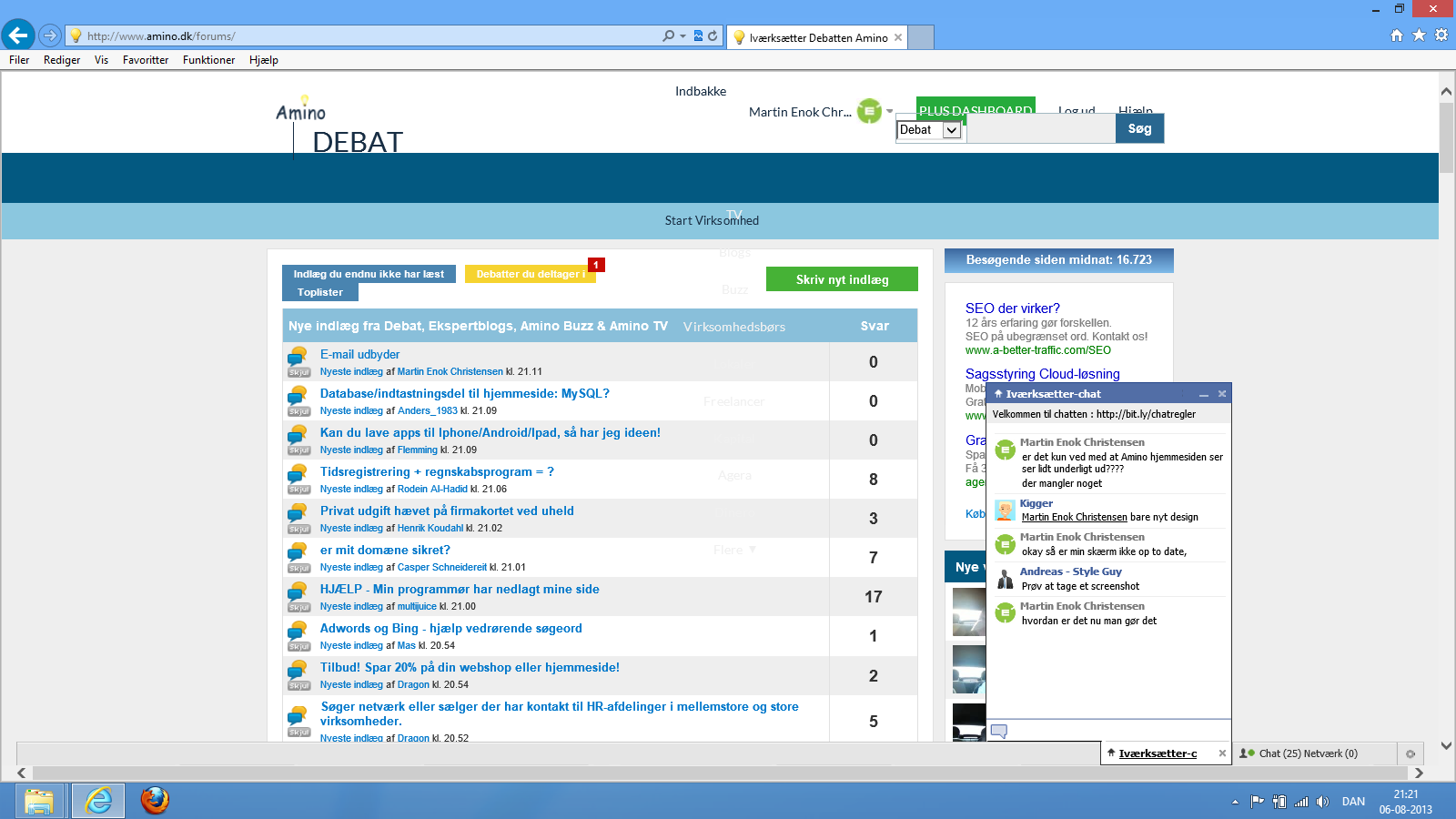Click the Skriv nyt indlæg button
Image resolution: width=1456 pixels, height=819 pixels.
tap(842, 279)
